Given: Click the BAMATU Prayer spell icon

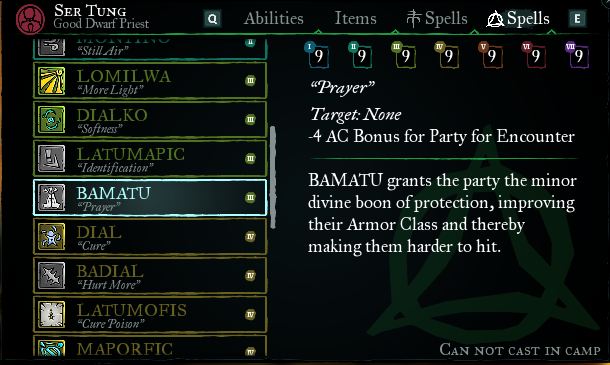Looking at the screenshot, I should pyautogui.click(x=51, y=198).
